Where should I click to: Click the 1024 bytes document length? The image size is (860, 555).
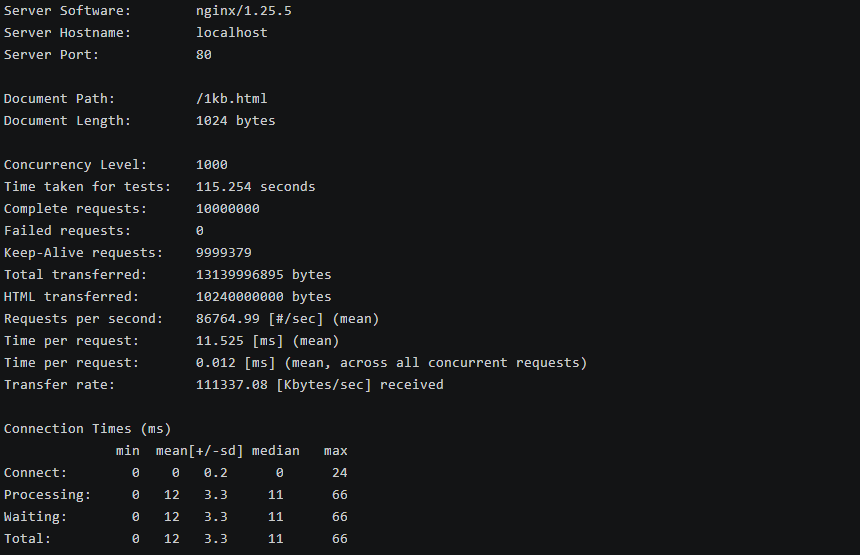click(235, 121)
